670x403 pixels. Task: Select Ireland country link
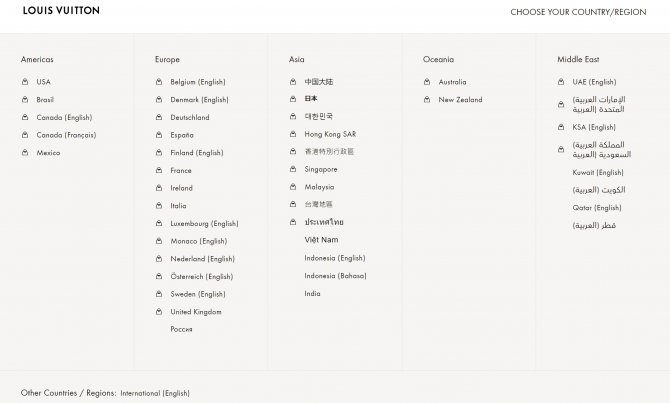pos(182,188)
